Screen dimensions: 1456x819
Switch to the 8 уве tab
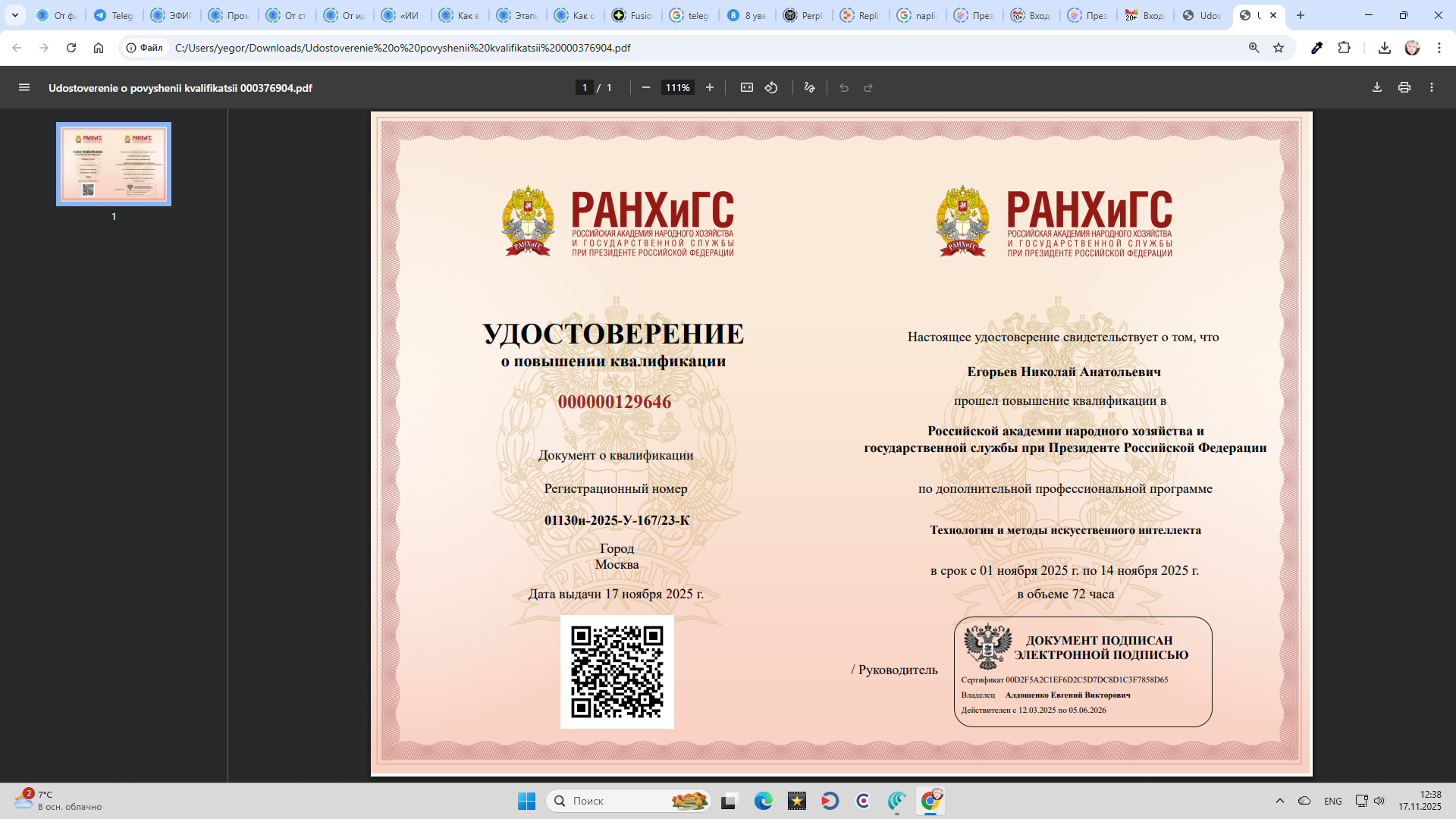(x=748, y=15)
